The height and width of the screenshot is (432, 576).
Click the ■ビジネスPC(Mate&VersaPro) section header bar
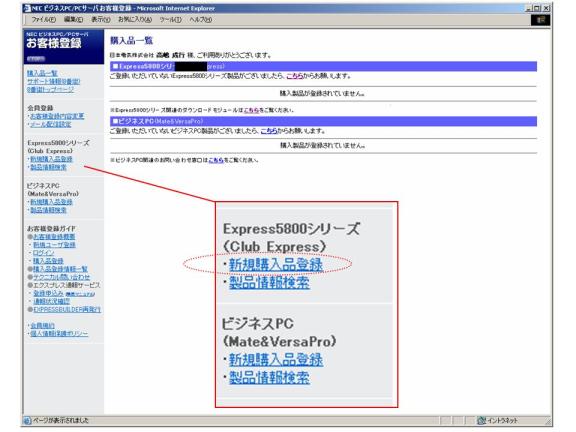[x=323, y=121]
